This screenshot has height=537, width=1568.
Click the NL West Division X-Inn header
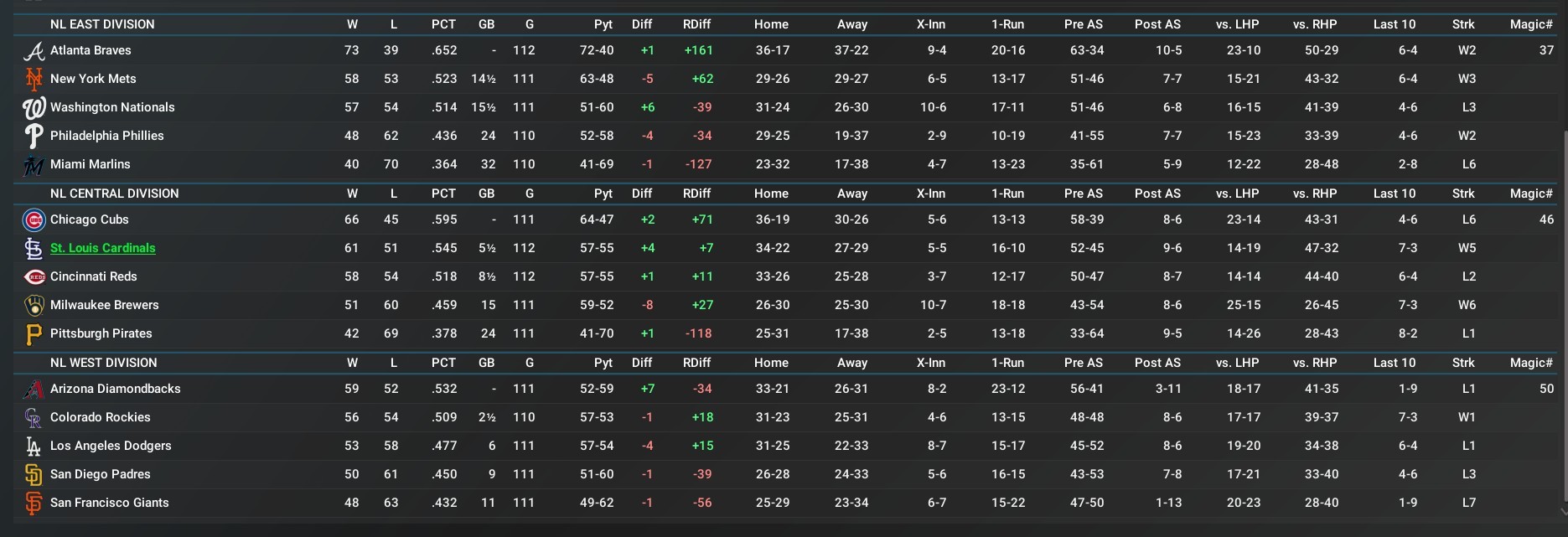(x=930, y=363)
